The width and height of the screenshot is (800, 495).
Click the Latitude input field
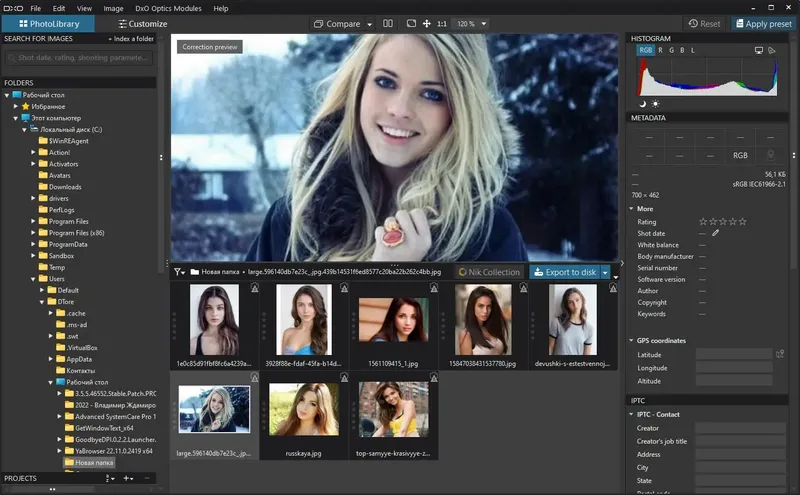point(734,354)
